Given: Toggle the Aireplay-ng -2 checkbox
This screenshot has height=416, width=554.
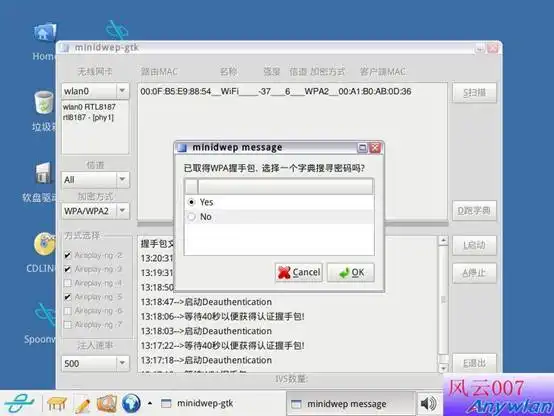Looking at the screenshot, I should click(68, 255).
